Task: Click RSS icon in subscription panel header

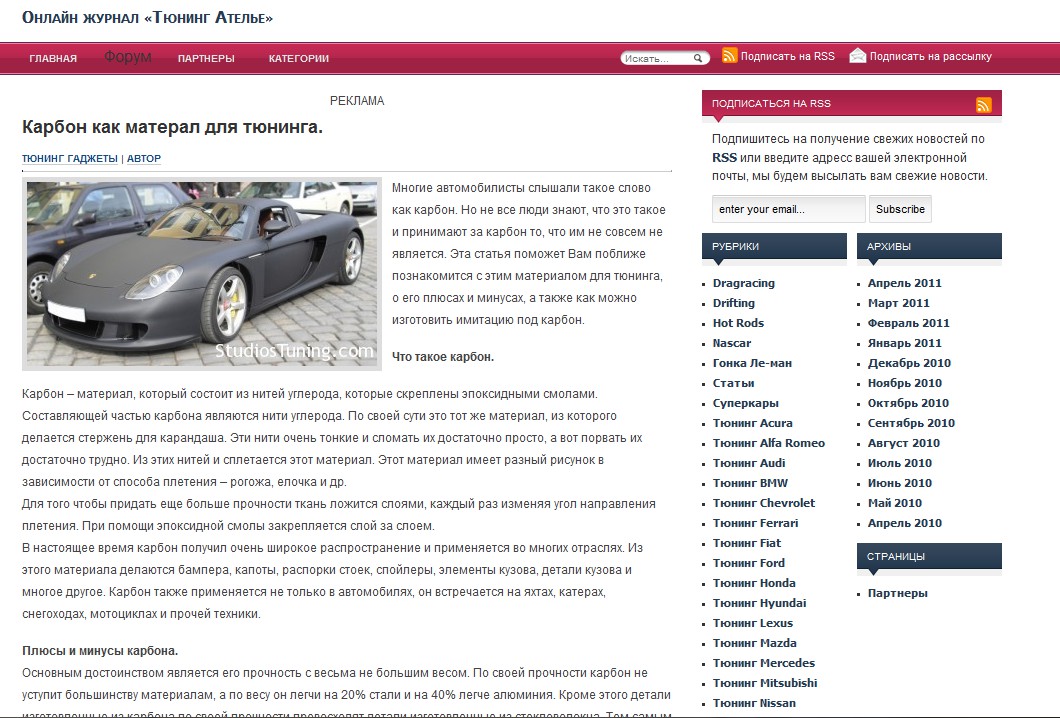Action: tap(984, 105)
